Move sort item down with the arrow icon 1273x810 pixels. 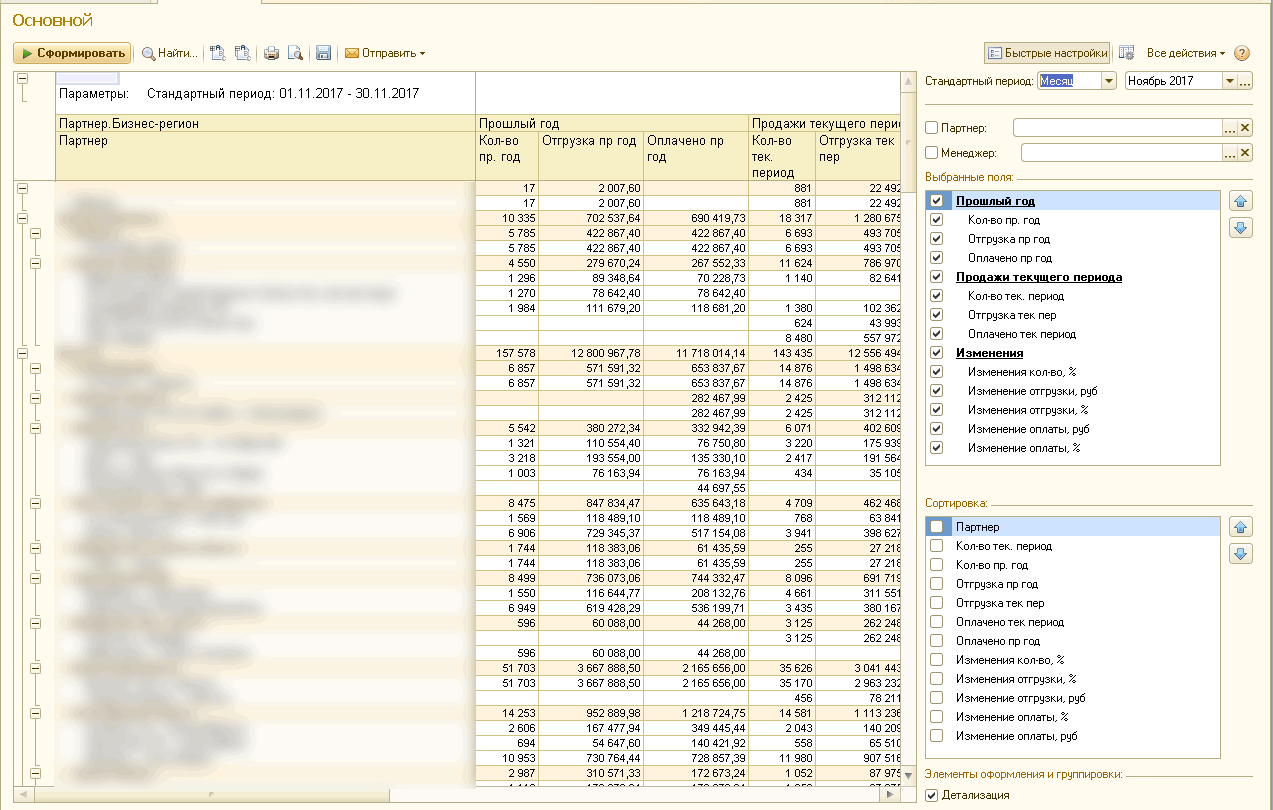pos(1240,554)
